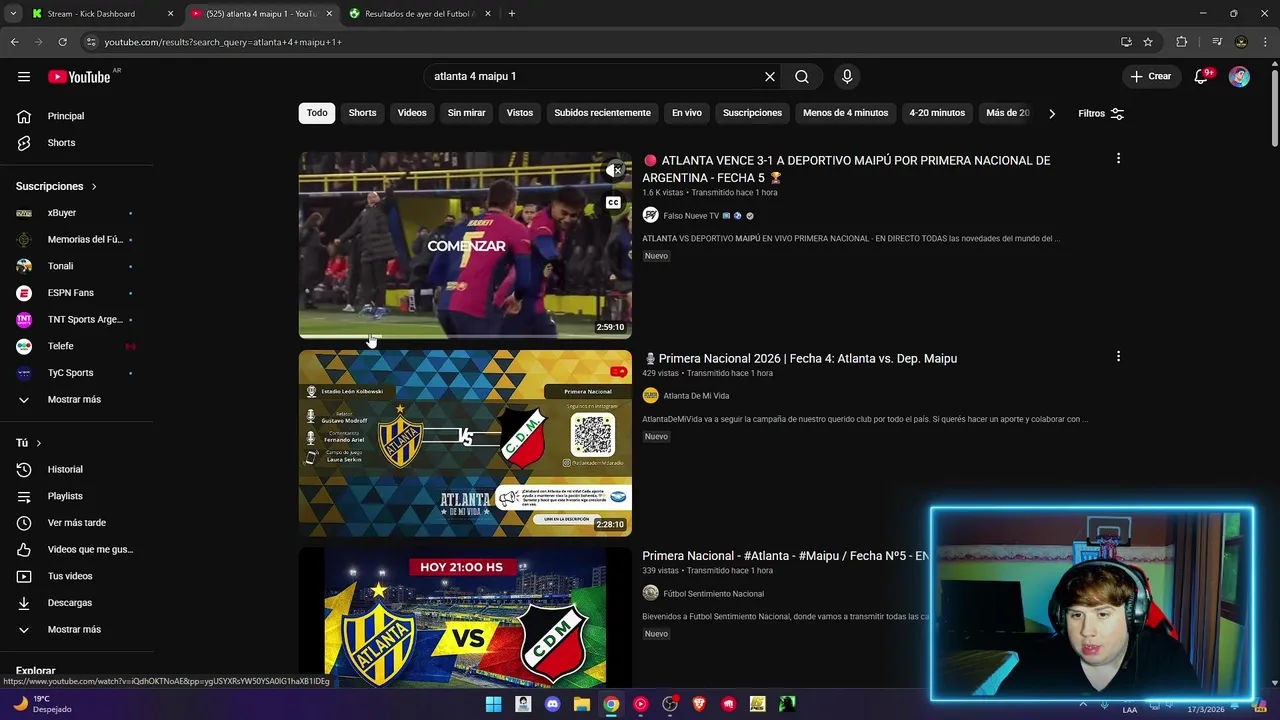The image size is (1280, 720).
Task: Click the magnifying glass search button
Action: tap(802, 77)
